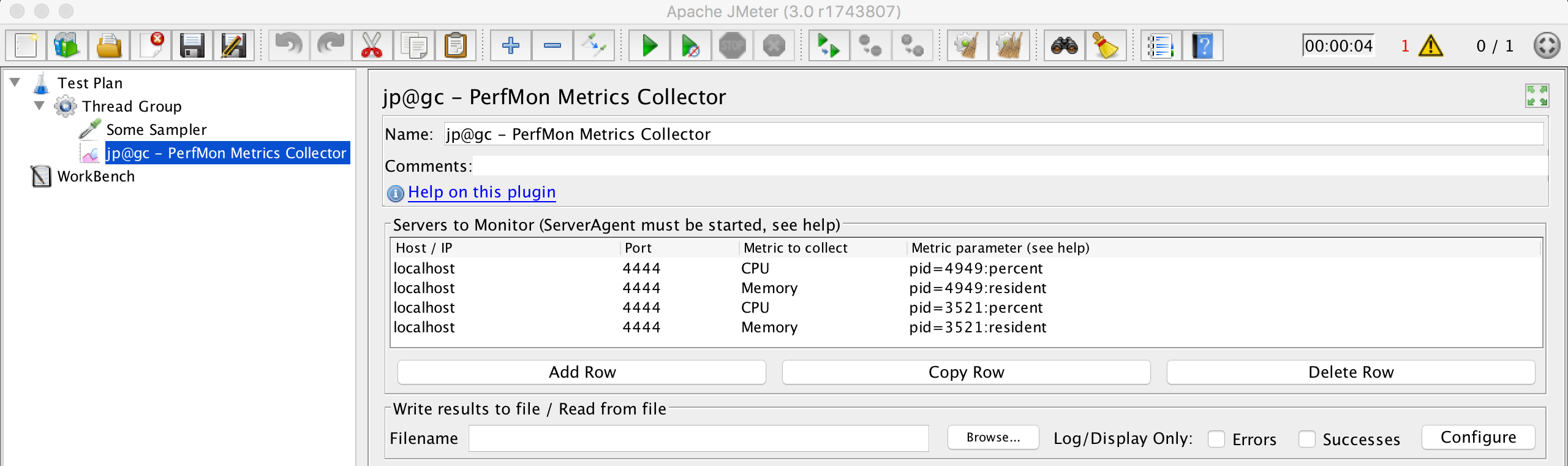Reset search with the yellow brush icon
This screenshot has width=1568, height=466.
pos(1106,45)
